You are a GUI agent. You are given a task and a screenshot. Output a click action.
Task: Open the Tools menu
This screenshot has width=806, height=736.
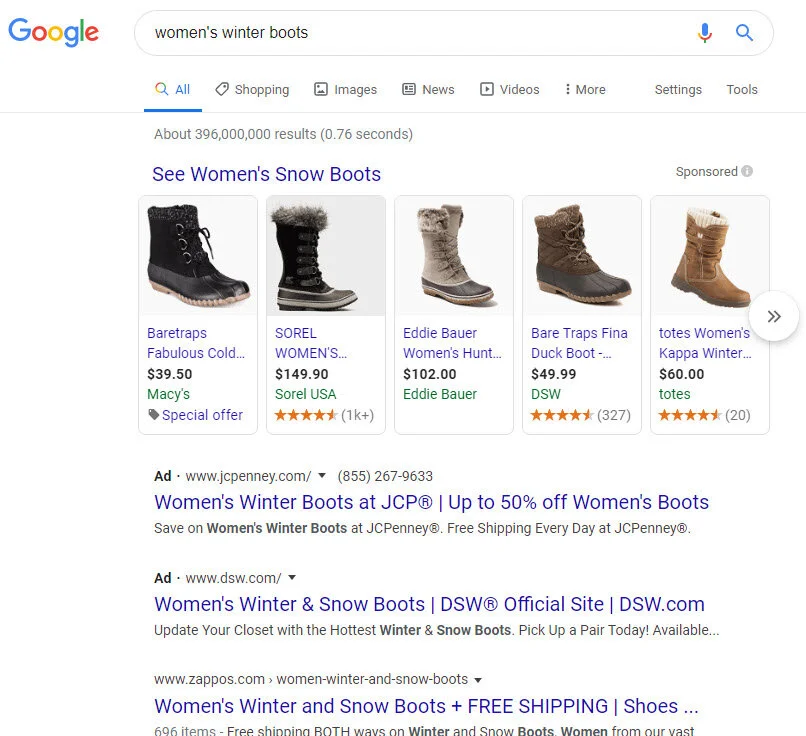point(742,89)
